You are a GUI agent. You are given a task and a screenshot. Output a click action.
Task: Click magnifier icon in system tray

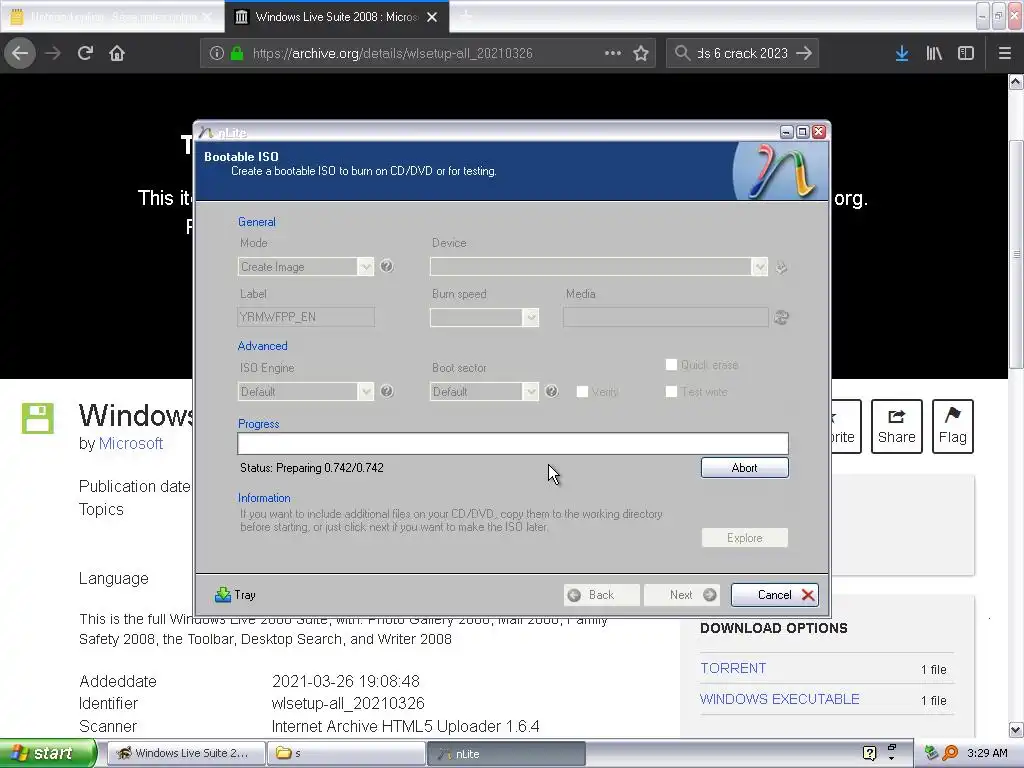point(951,753)
